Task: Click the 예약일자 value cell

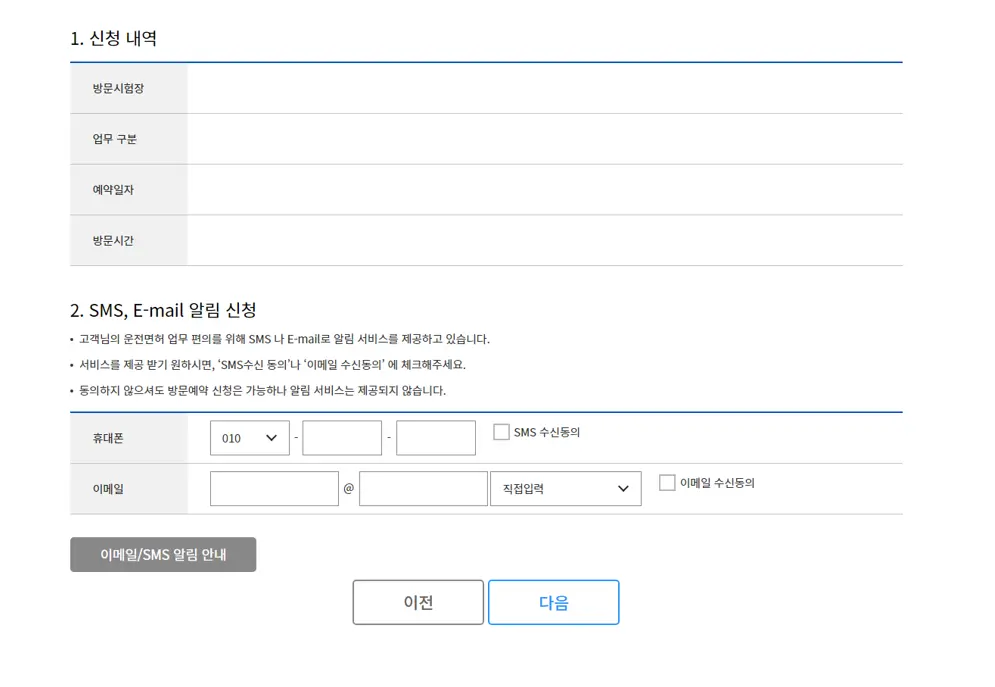Action: click(545, 189)
